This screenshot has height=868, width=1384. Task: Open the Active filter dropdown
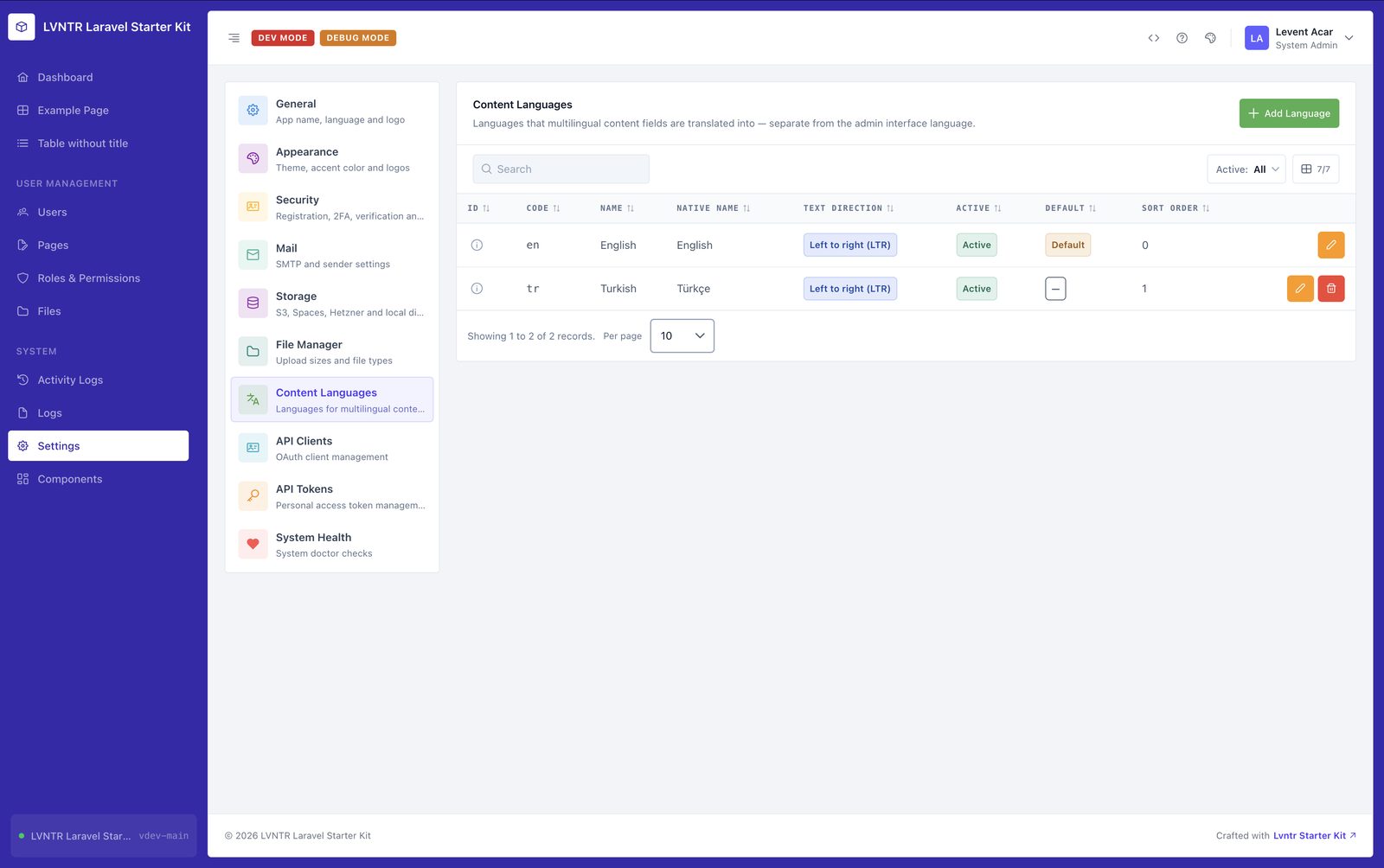(x=1246, y=169)
